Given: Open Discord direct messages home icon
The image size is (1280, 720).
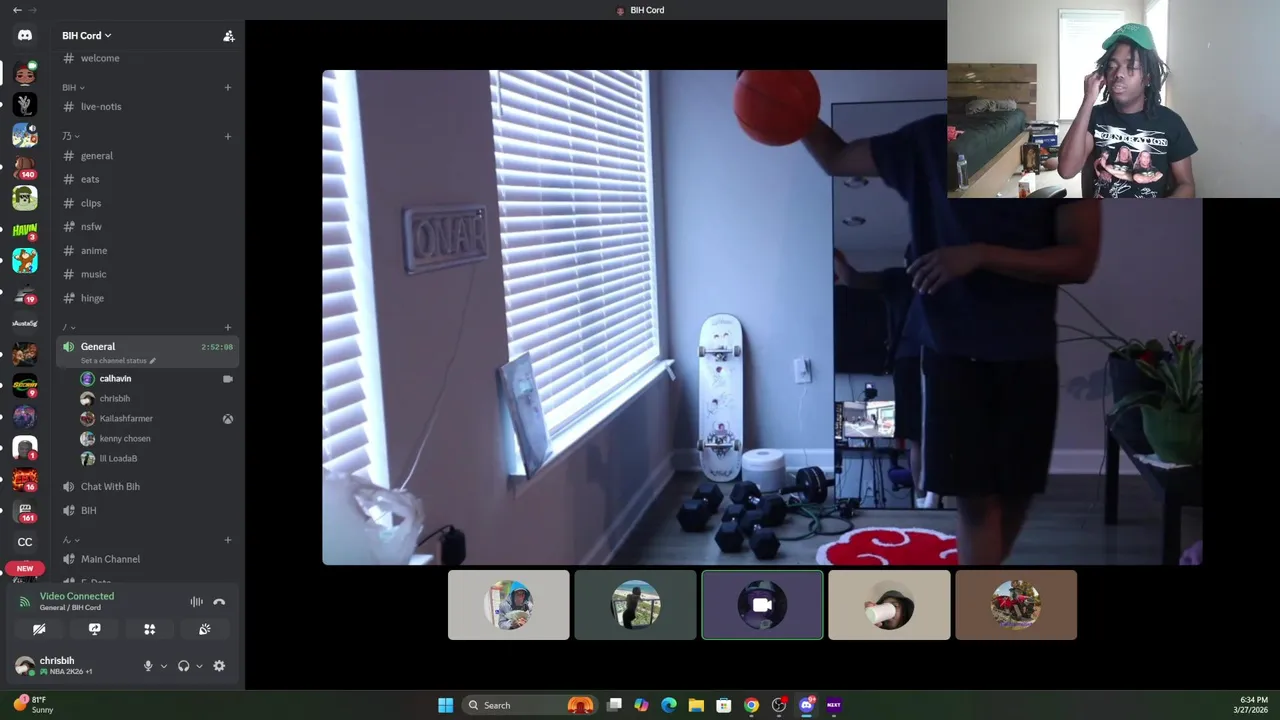Looking at the screenshot, I should tap(25, 35).
